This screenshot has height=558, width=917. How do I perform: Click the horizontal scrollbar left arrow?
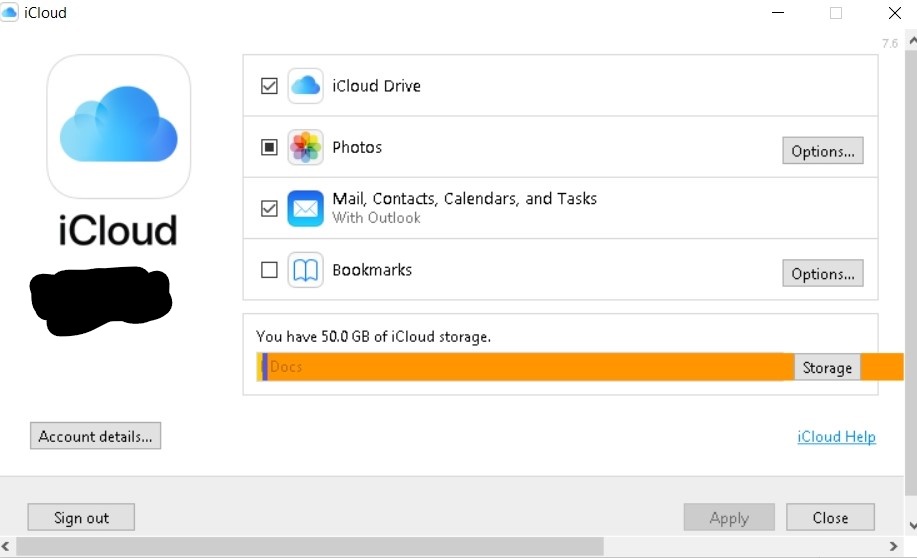(x=6, y=546)
